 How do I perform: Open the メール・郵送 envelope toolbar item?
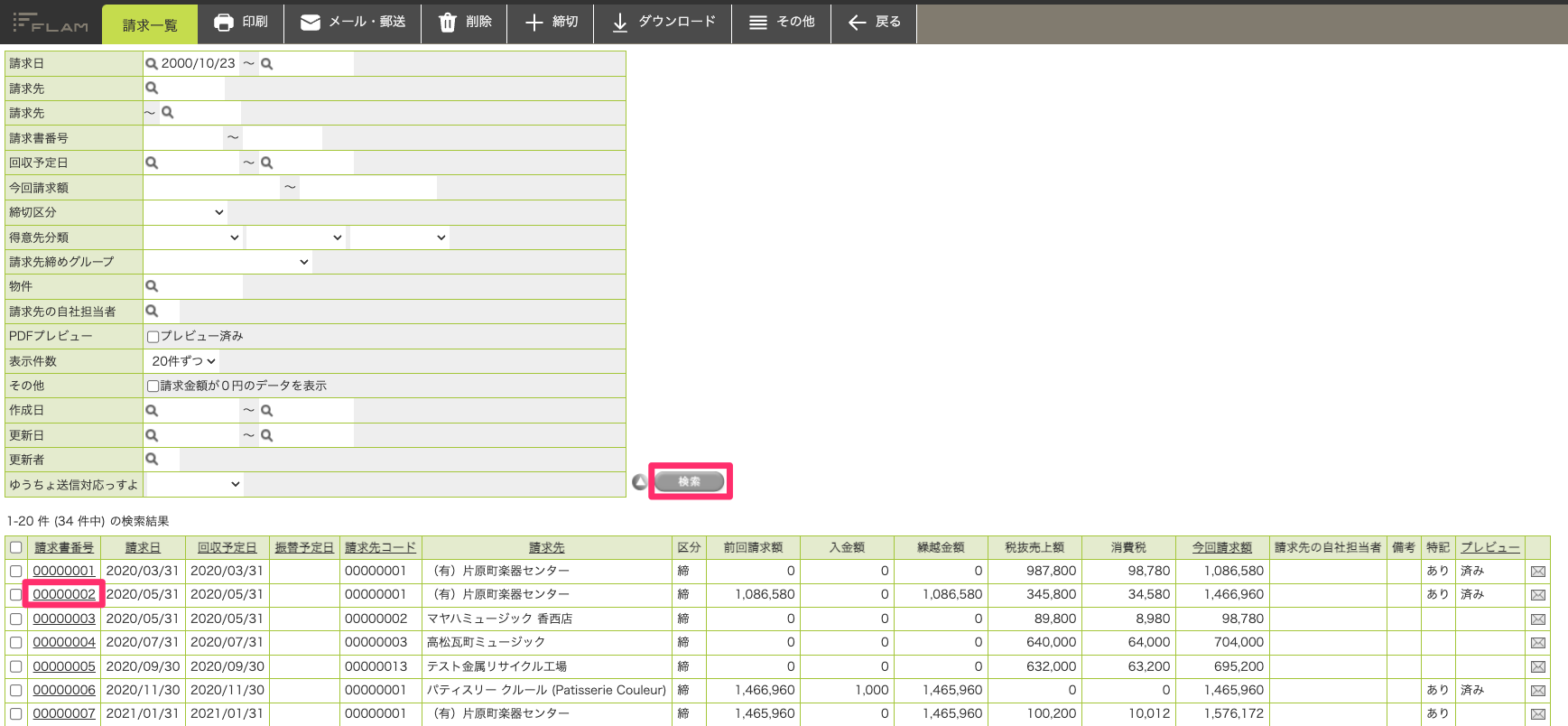coord(352,23)
